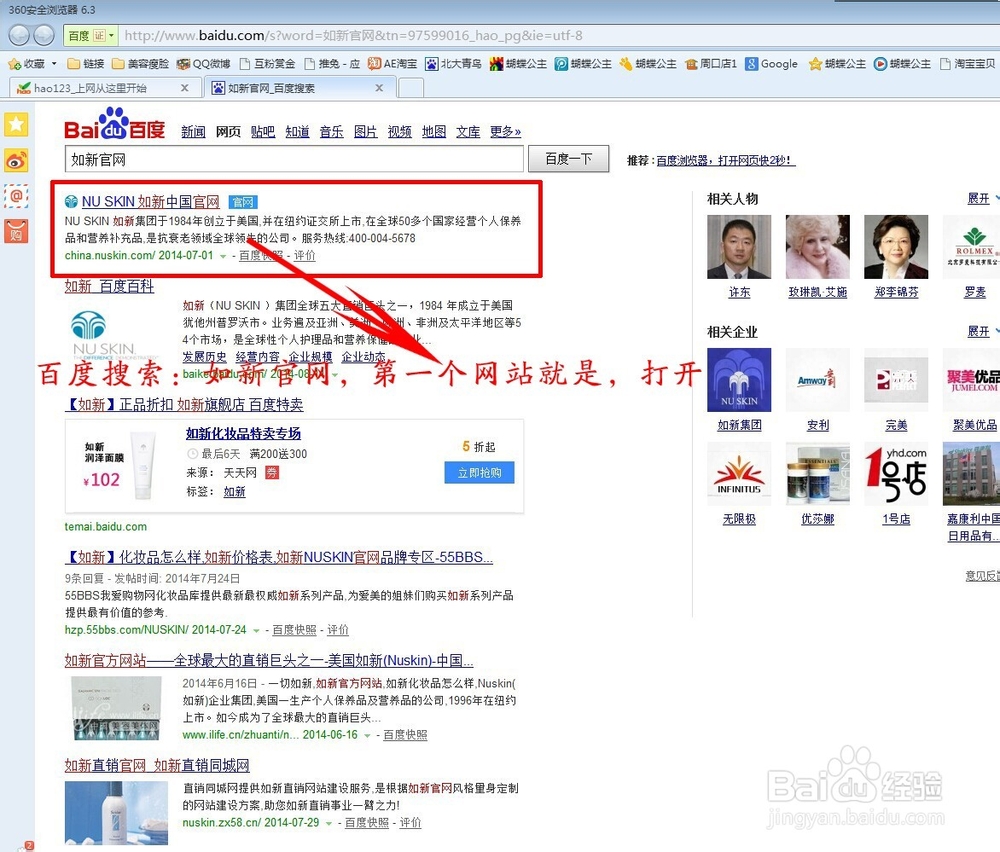Open the 更多» category link
The image size is (1000, 852).
[505, 131]
